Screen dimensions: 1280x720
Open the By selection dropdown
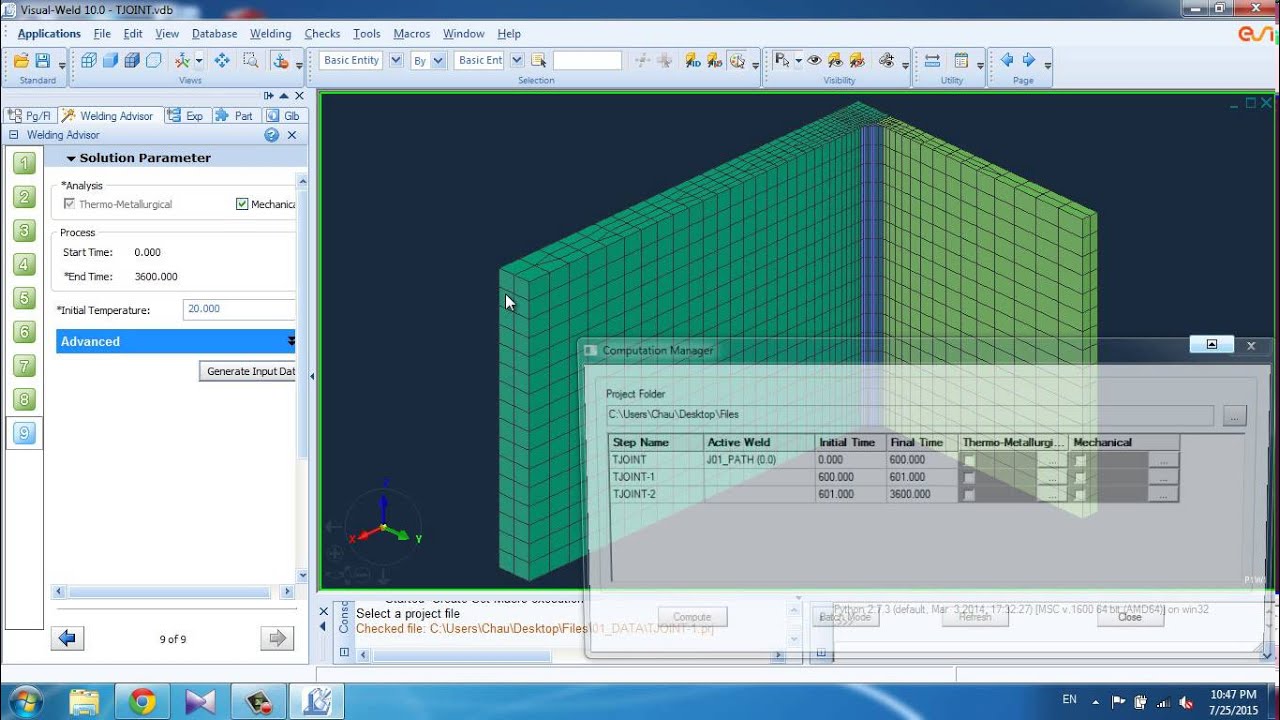(x=438, y=60)
